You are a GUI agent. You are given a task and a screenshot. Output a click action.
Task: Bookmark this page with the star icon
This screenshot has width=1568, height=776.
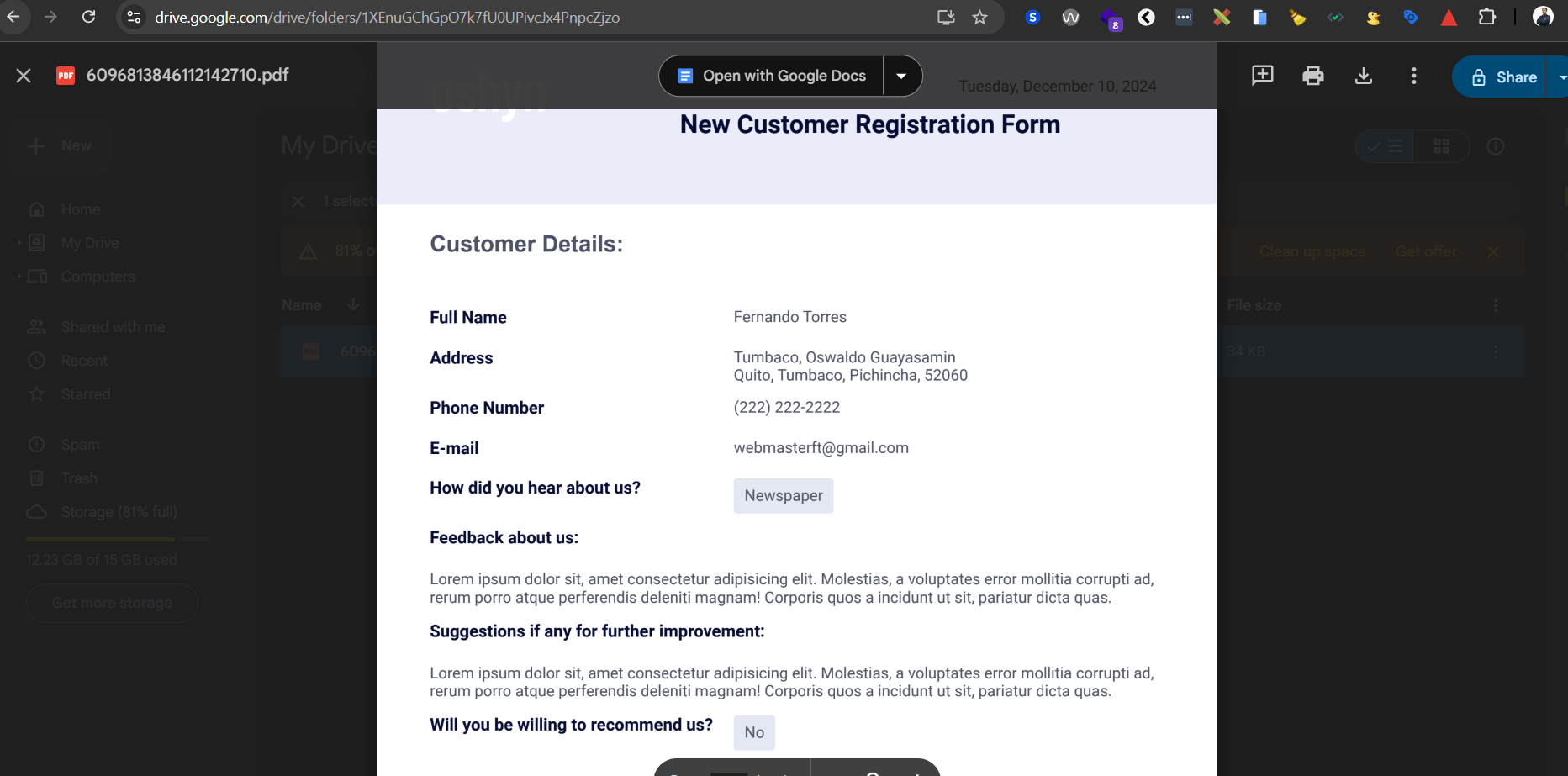979,17
